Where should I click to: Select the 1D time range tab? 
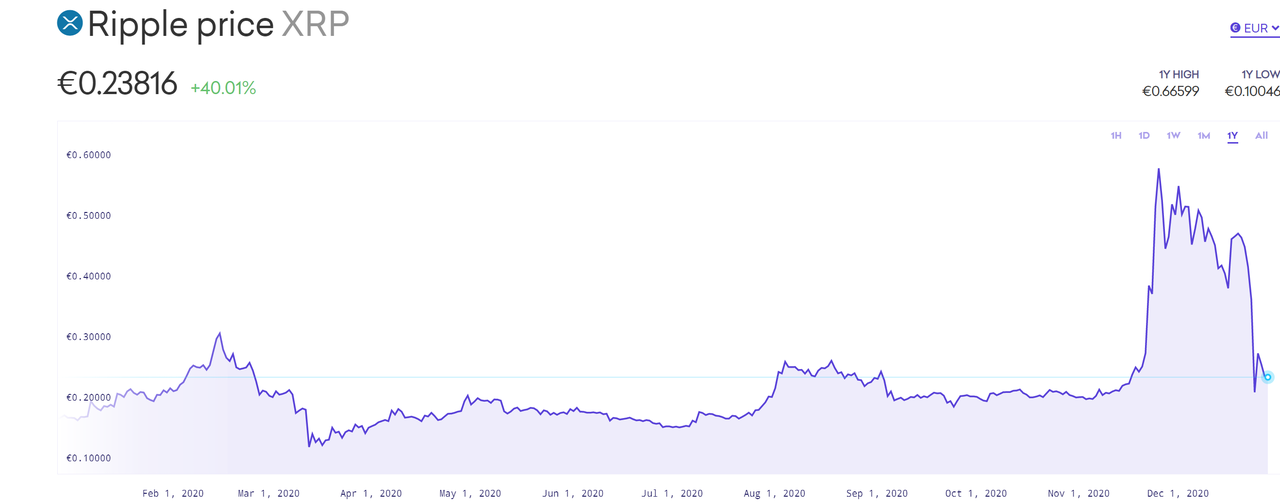[1144, 136]
